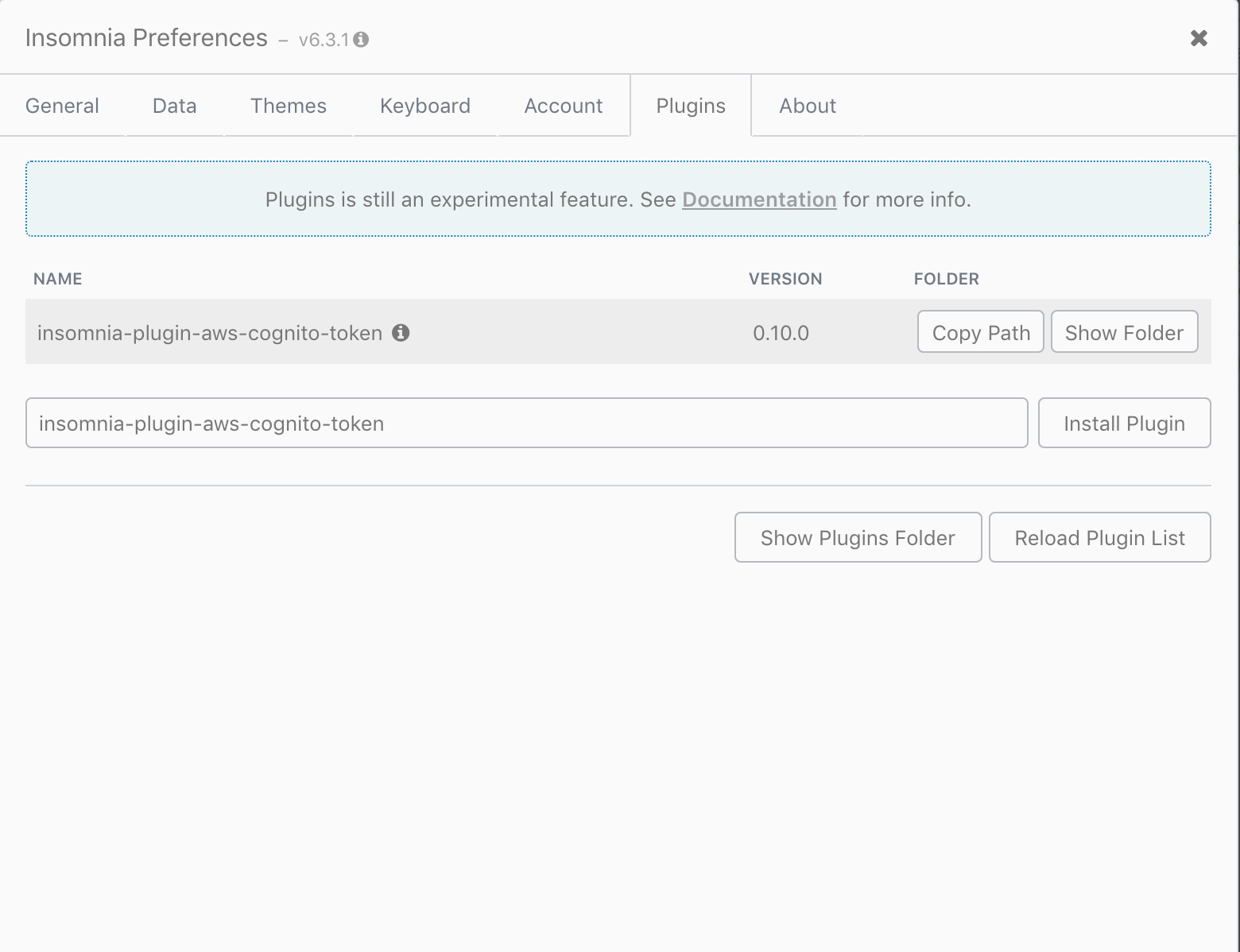Open the Documentation link
The height and width of the screenshot is (952, 1240).
(759, 199)
